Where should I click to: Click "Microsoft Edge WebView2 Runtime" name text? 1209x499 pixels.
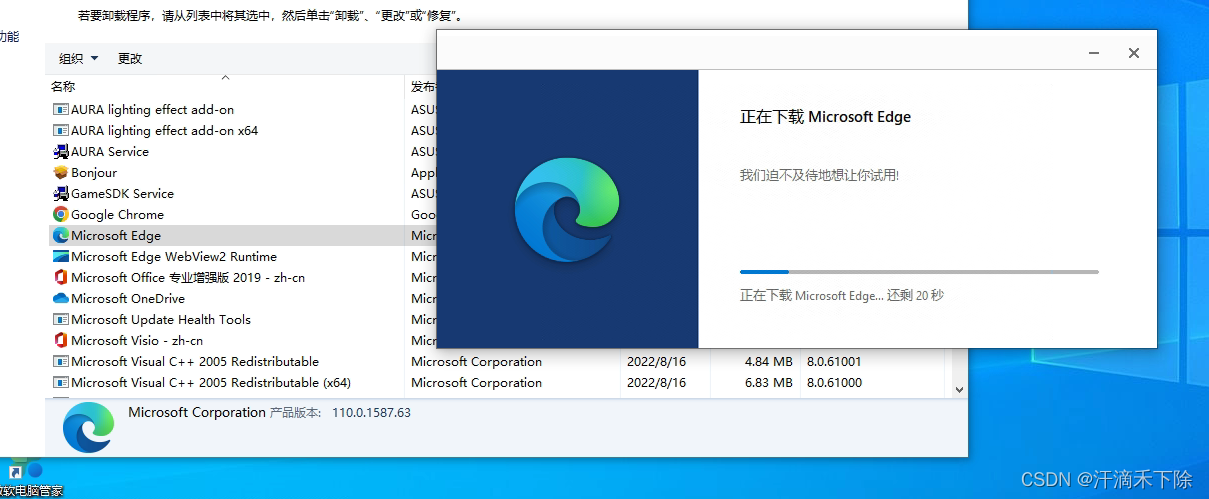coord(174,257)
